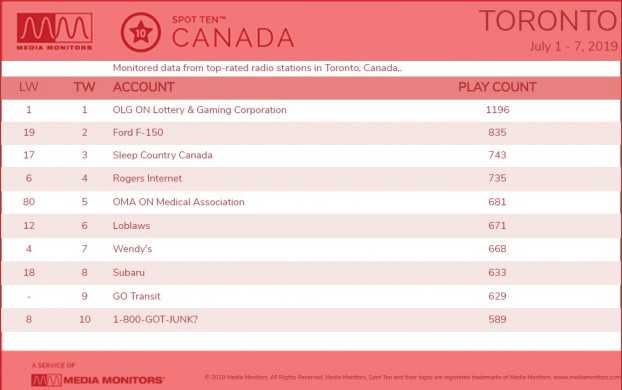This screenshot has height=390, width=622.
Task: Click the July 1 - 7, 2019 date
Action: (574, 47)
